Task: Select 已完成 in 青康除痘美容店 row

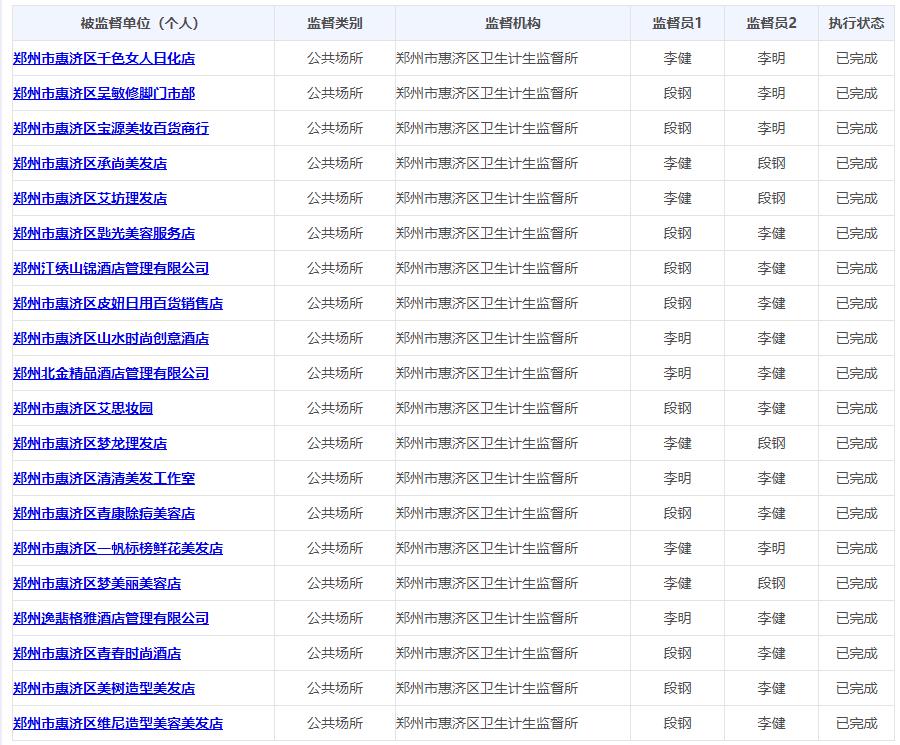Action: click(x=856, y=513)
